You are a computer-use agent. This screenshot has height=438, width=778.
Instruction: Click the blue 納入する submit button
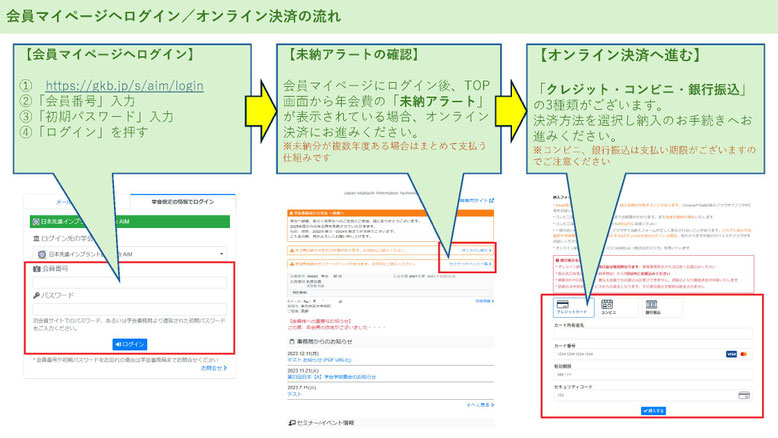click(653, 411)
